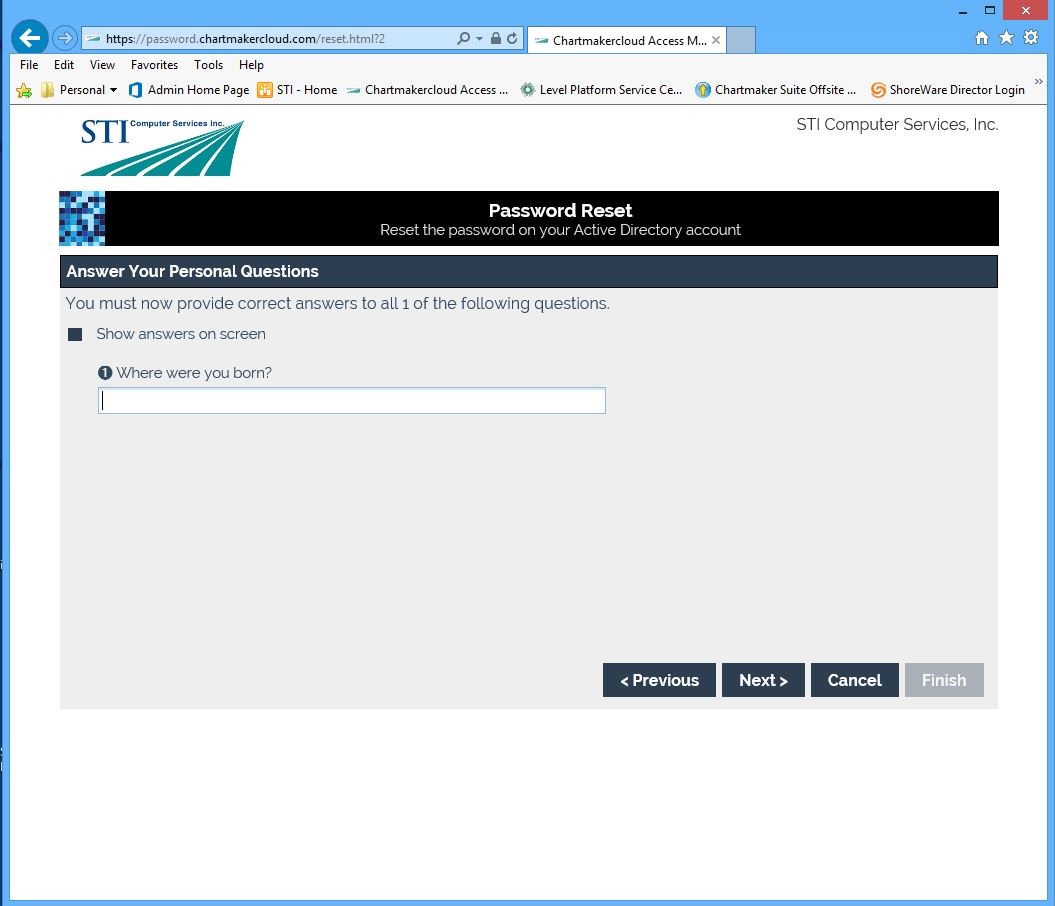The height and width of the screenshot is (906, 1055).
Task: Click the browser Back arrow button
Action: 30,38
